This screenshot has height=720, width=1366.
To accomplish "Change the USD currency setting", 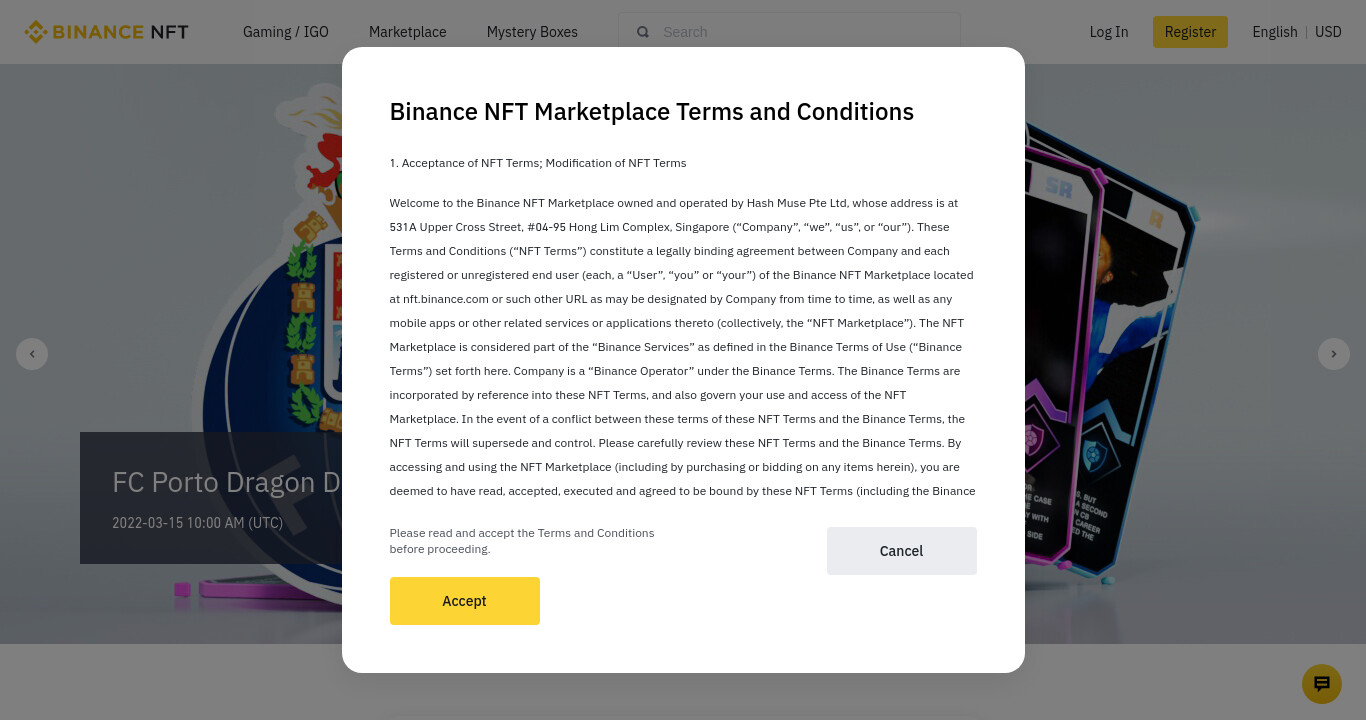I will [x=1328, y=32].
